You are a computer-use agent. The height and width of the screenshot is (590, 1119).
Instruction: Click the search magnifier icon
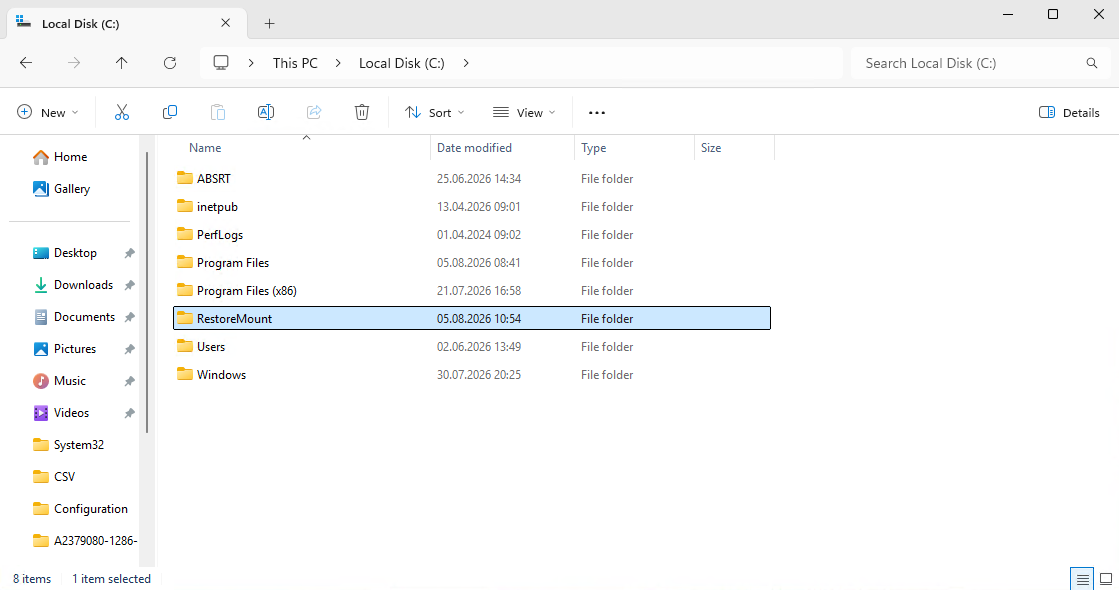coord(1092,63)
